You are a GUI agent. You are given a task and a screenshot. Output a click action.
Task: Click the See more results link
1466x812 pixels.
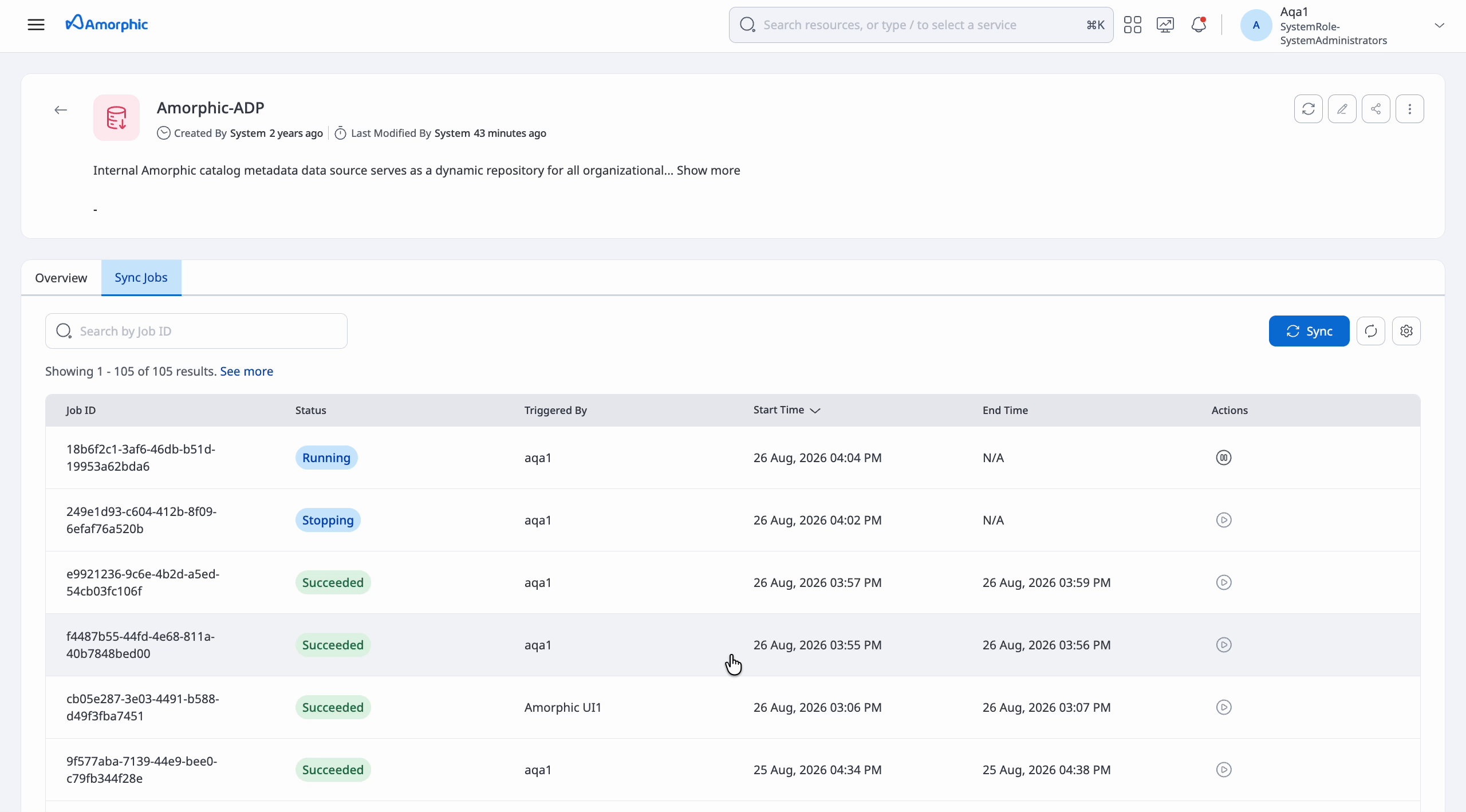click(247, 372)
